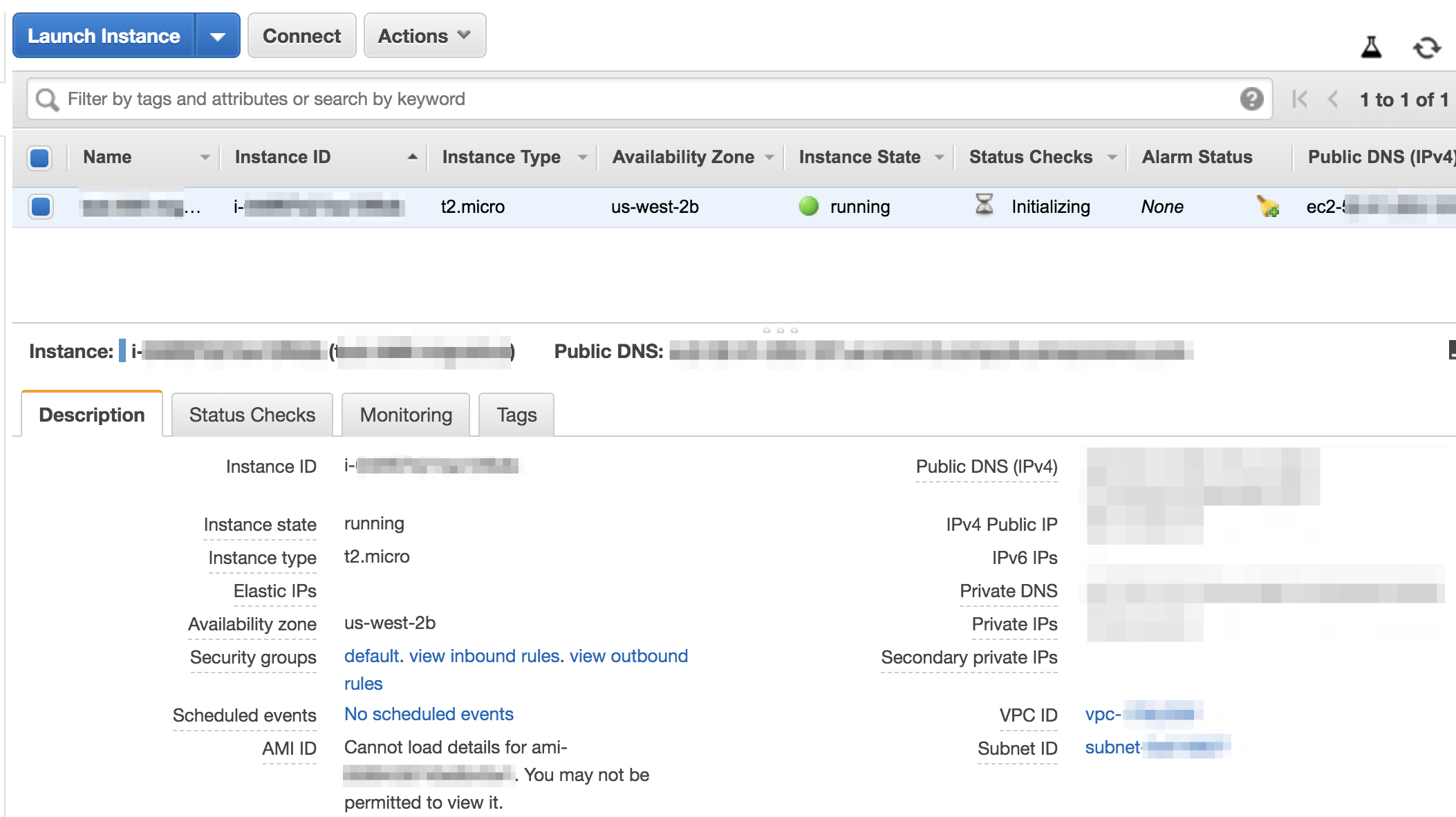Toggle the instance row checkbox

pyautogui.click(x=41, y=206)
